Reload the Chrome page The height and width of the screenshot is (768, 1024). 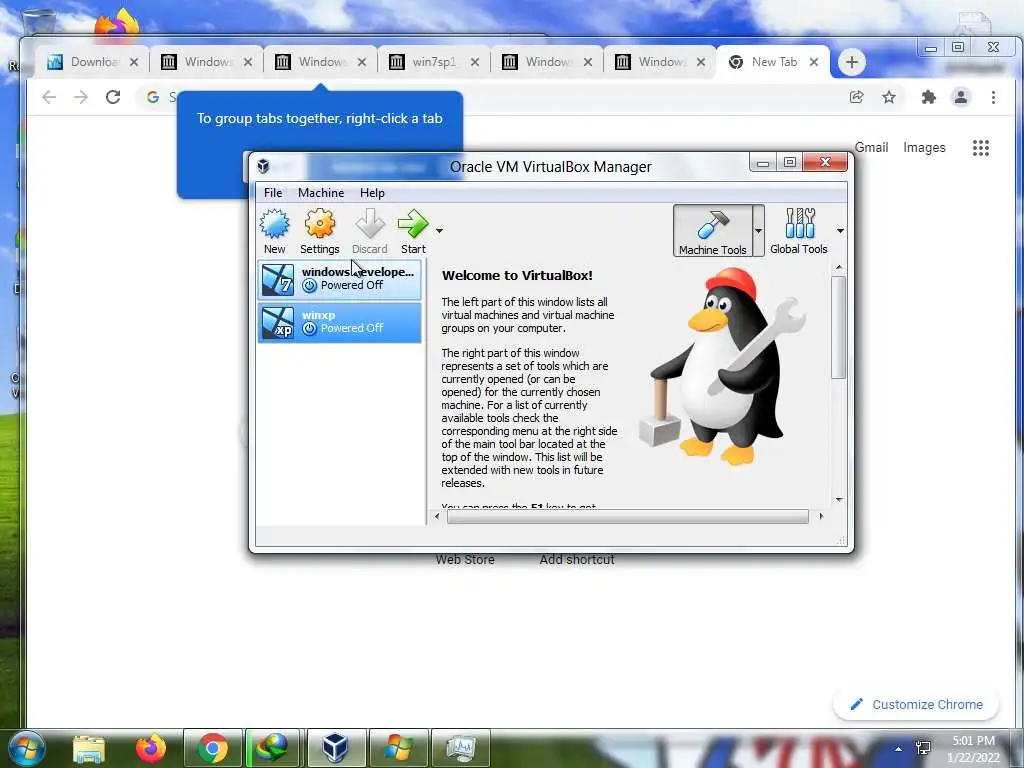(113, 97)
